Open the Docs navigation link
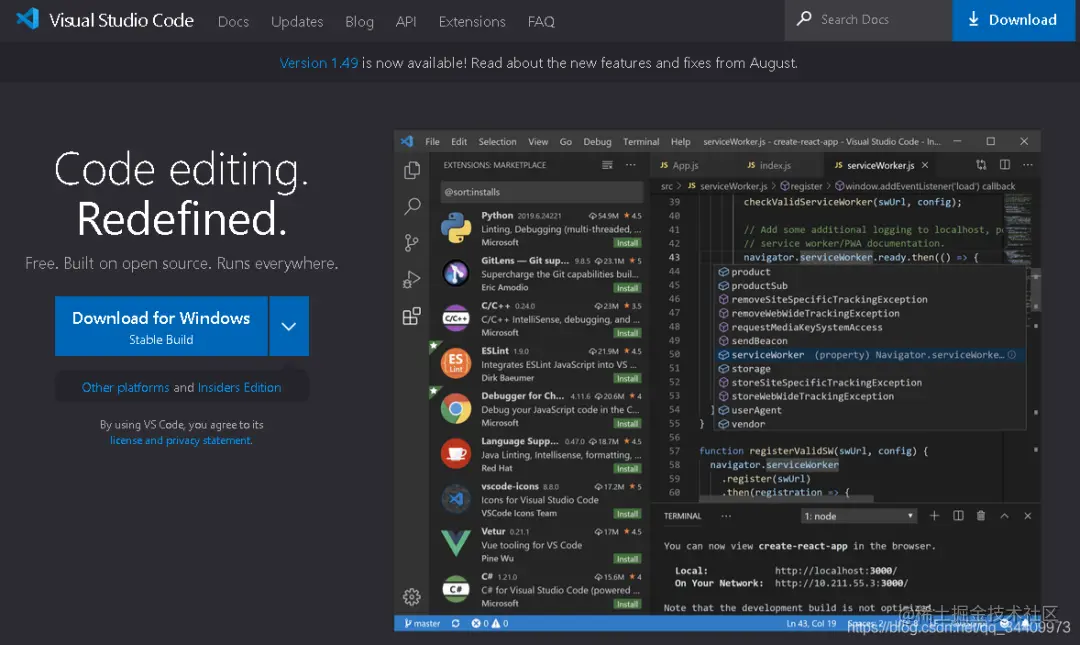The height and width of the screenshot is (645, 1080). coord(233,21)
